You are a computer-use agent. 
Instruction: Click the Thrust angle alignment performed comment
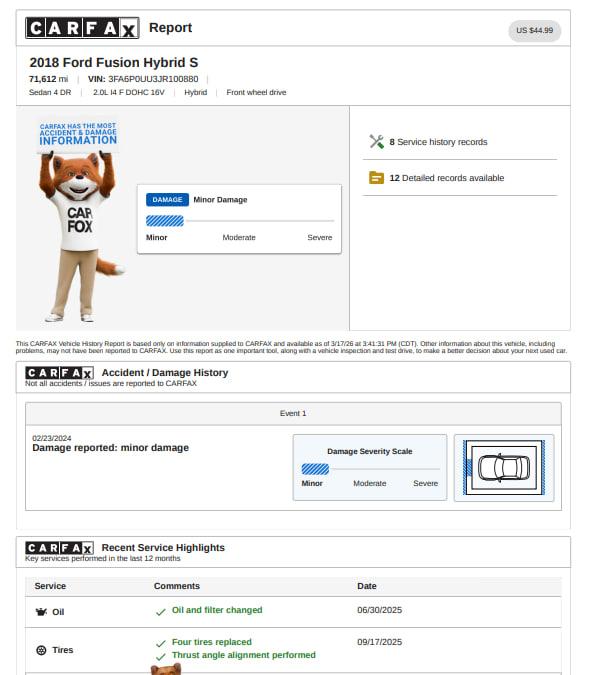pyautogui.click(x=244, y=655)
